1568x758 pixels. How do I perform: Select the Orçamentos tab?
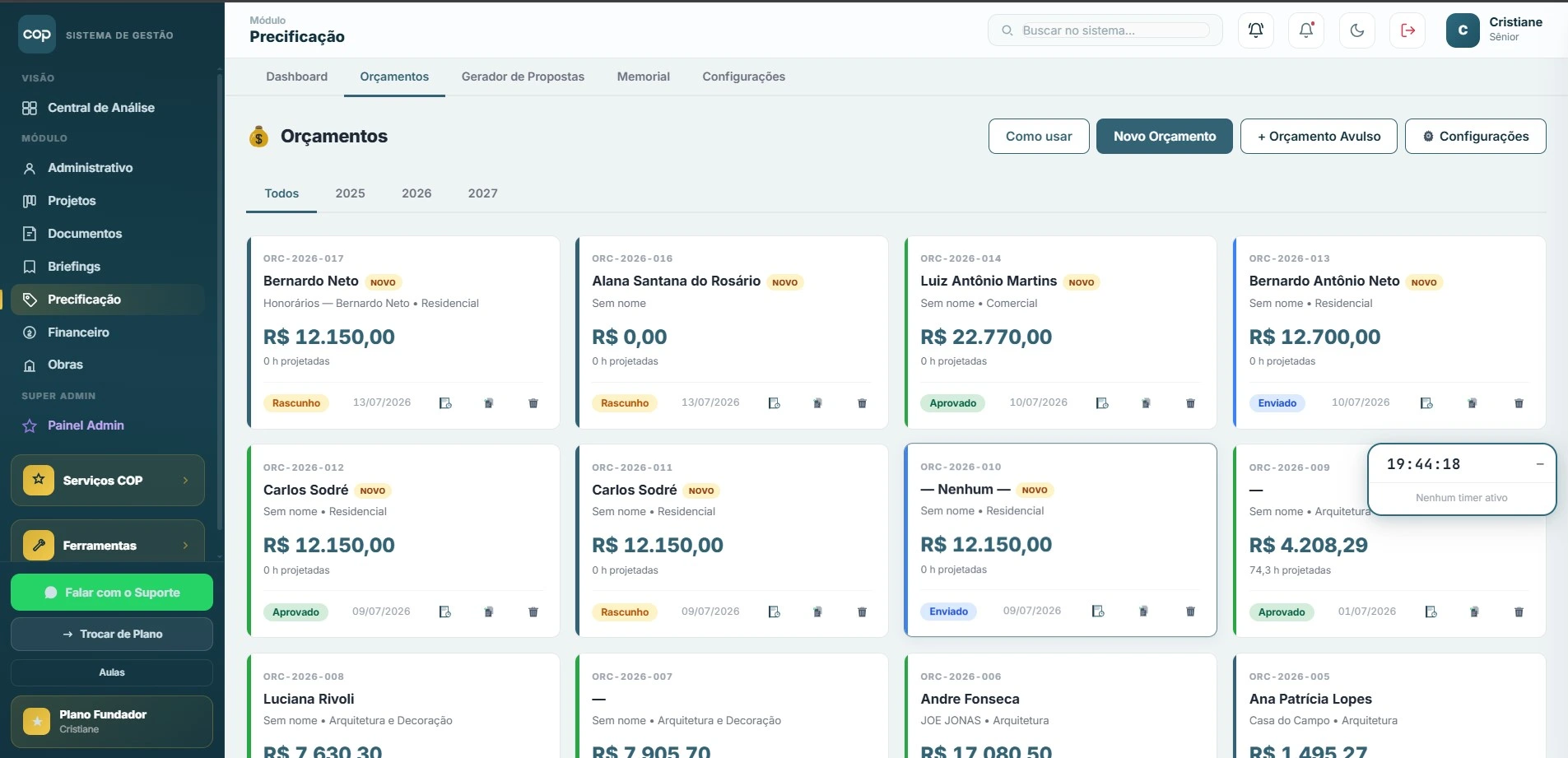point(394,77)
